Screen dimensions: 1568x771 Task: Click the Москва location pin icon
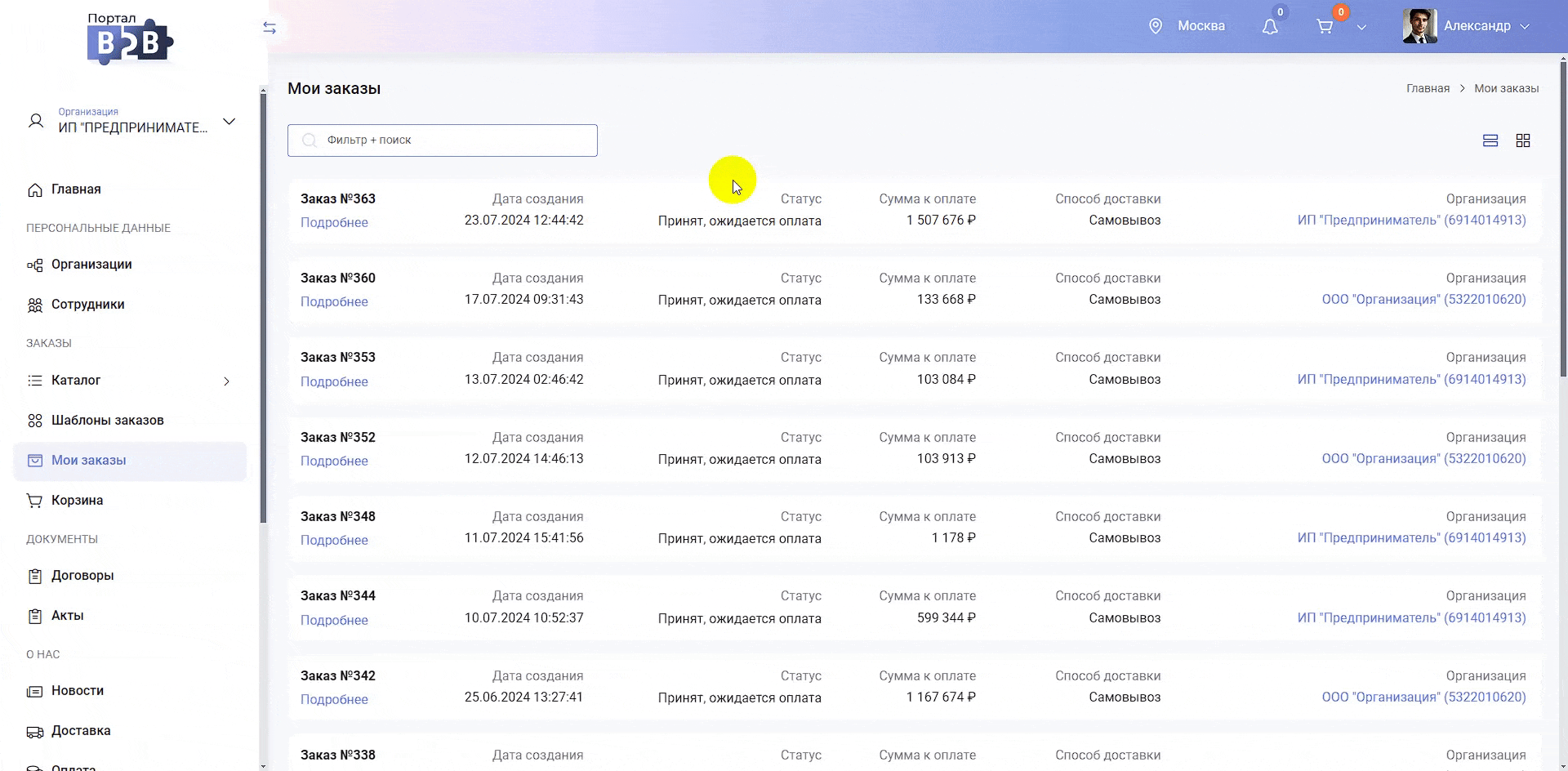(x=1156, y=26)
